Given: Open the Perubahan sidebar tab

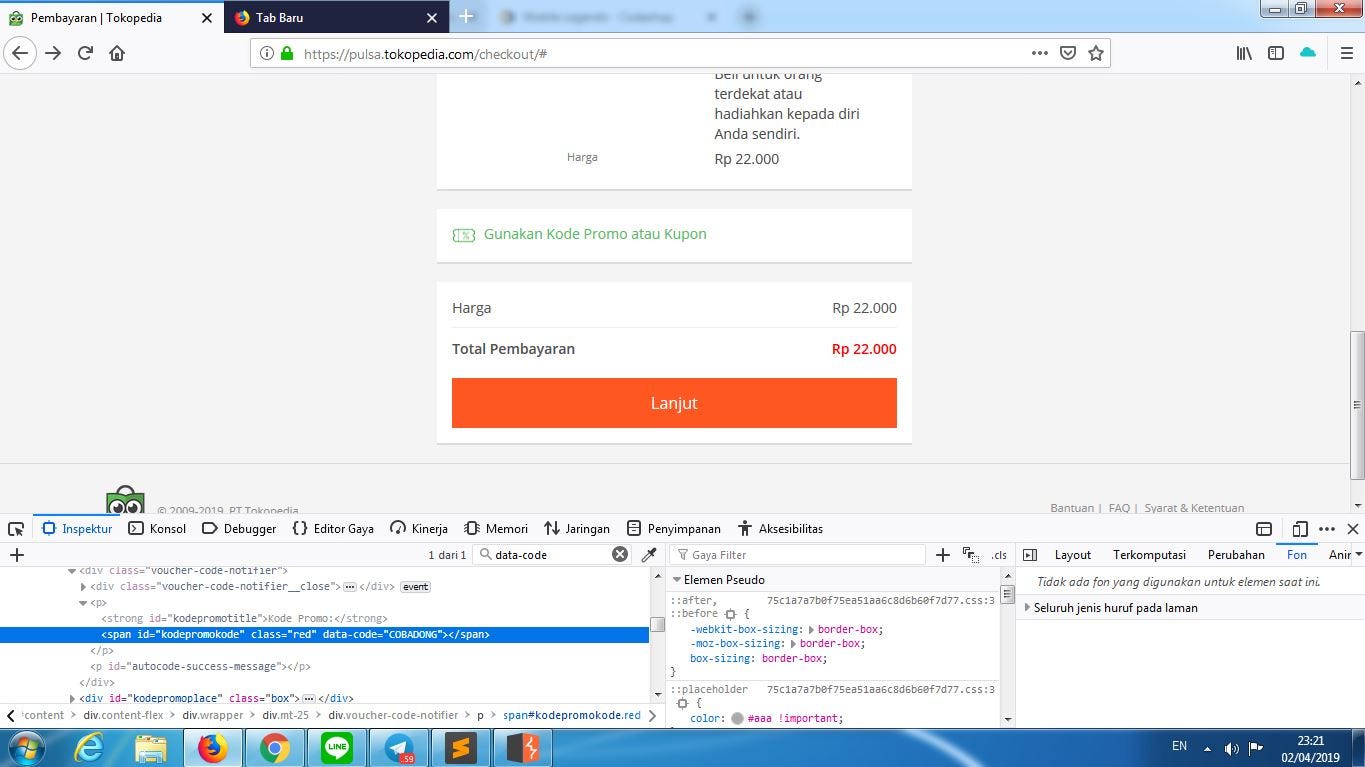Looking at the screenshot, I should tap(1236, 555).
